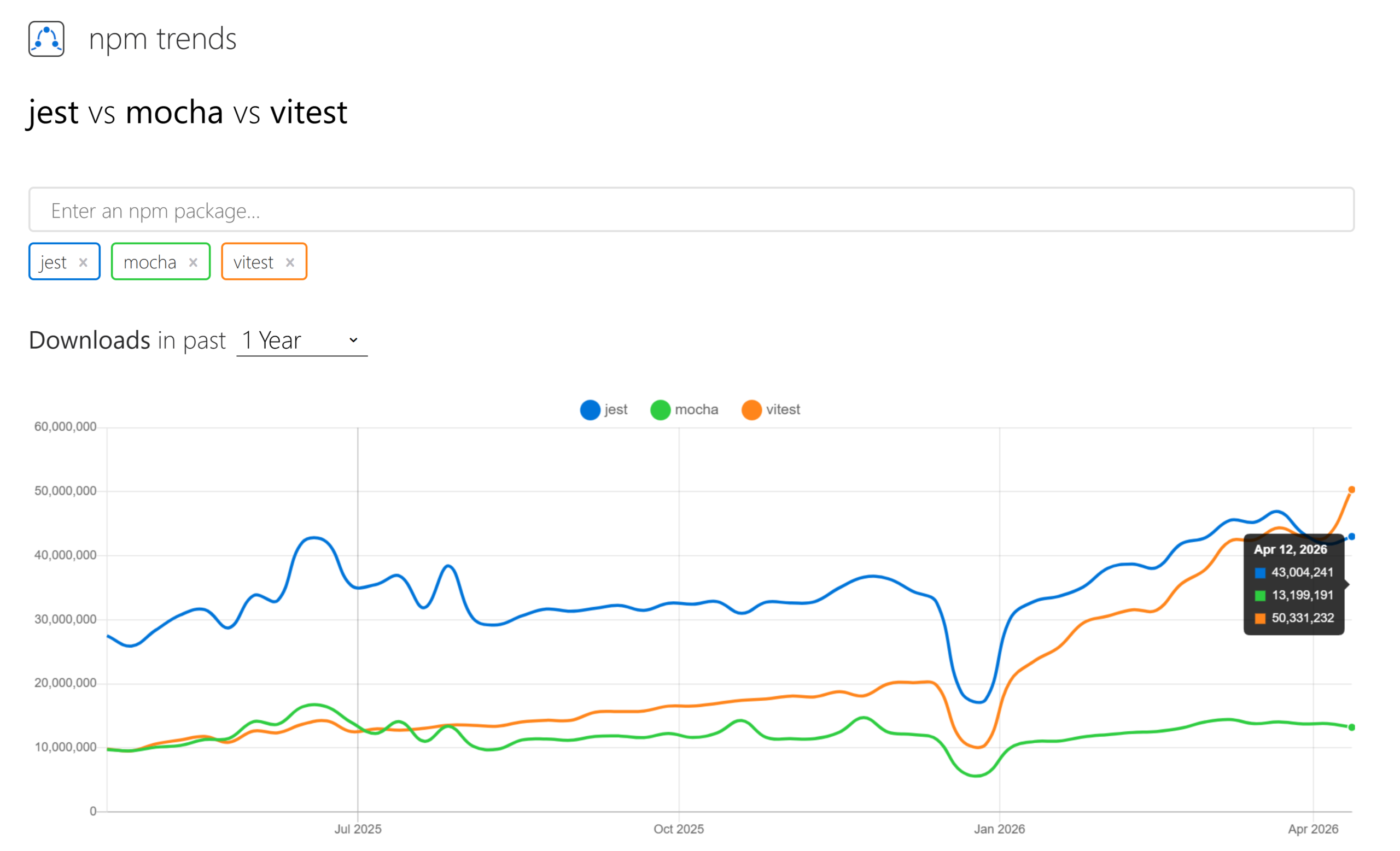Click the orange vitest endpoint on chart
The width and height of the screenshot is (1400, 851).
1351,490
